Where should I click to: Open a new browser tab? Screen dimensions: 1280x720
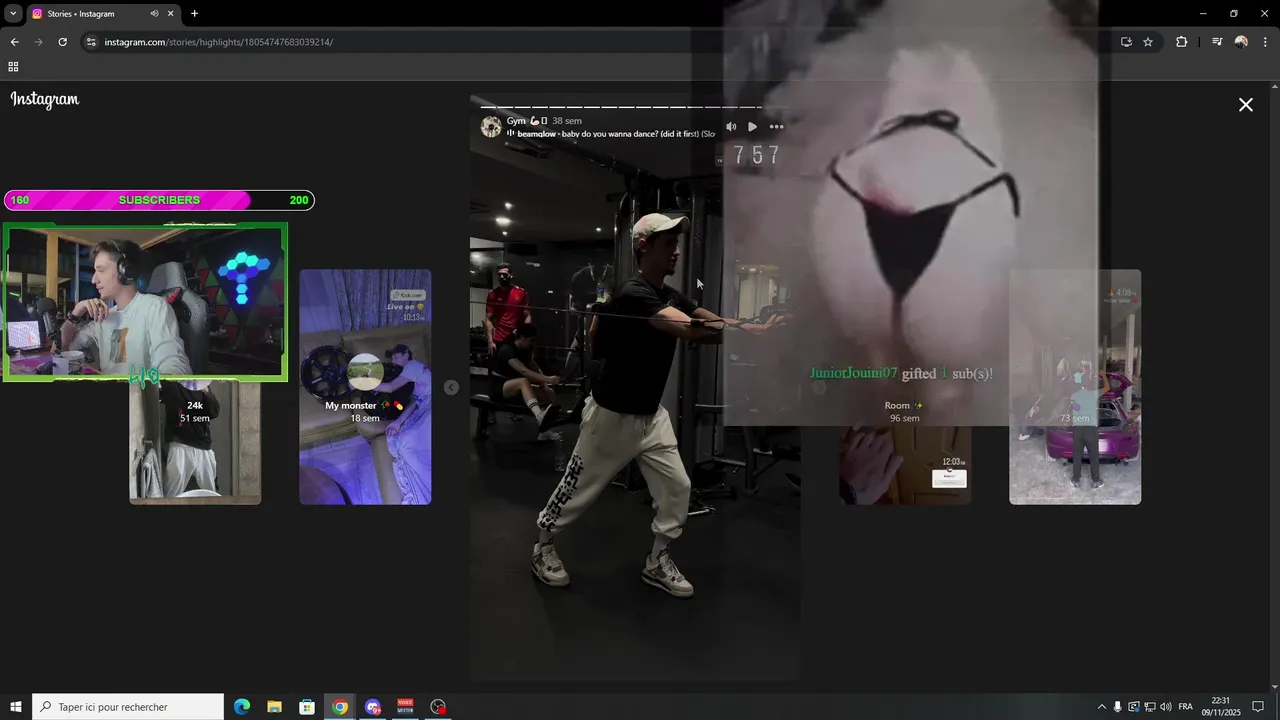pos(194,14)
